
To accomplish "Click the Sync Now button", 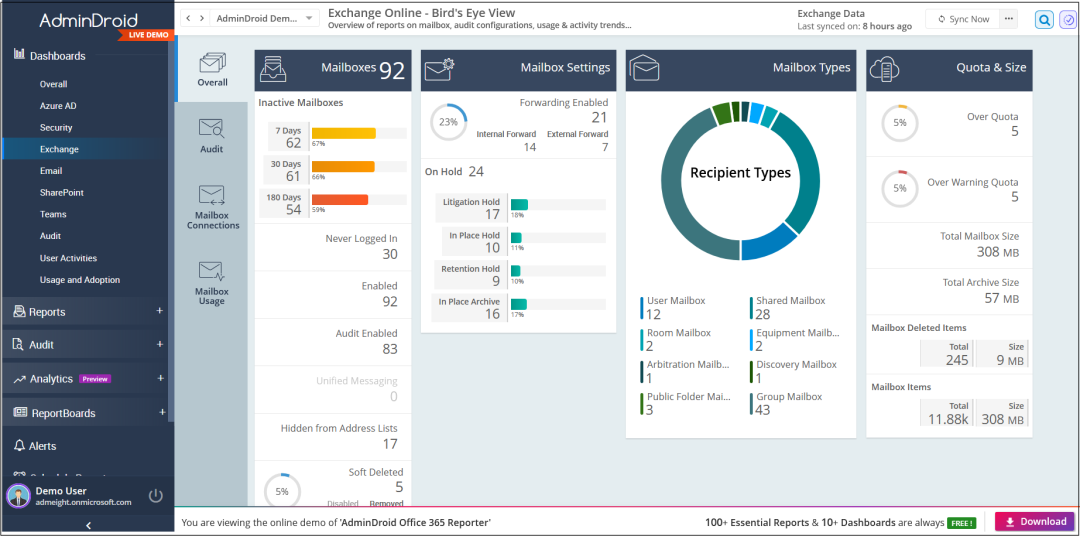I will pyautogui.click(x=963, y=19).
